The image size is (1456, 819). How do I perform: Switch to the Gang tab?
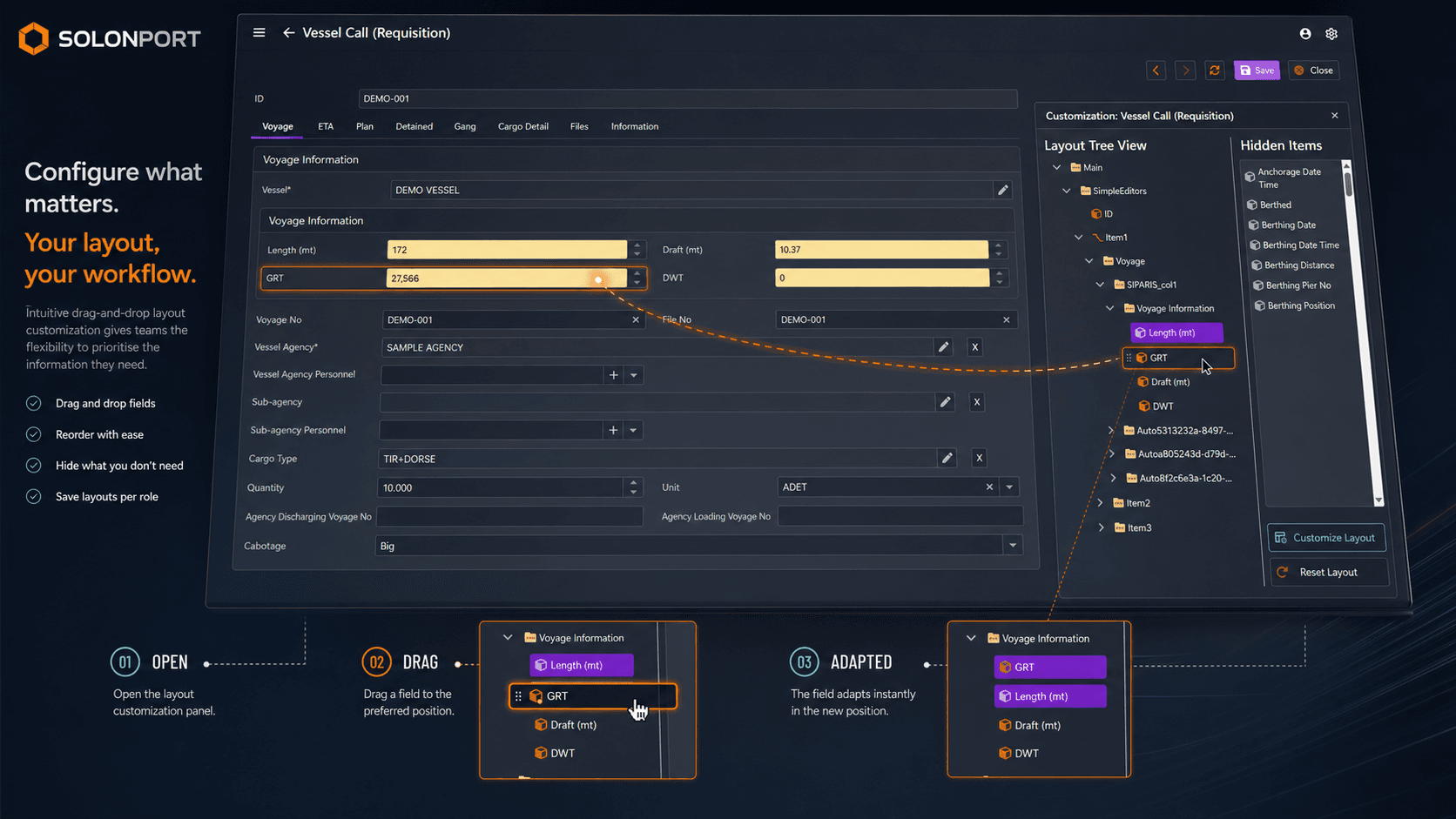click(465, 126)
